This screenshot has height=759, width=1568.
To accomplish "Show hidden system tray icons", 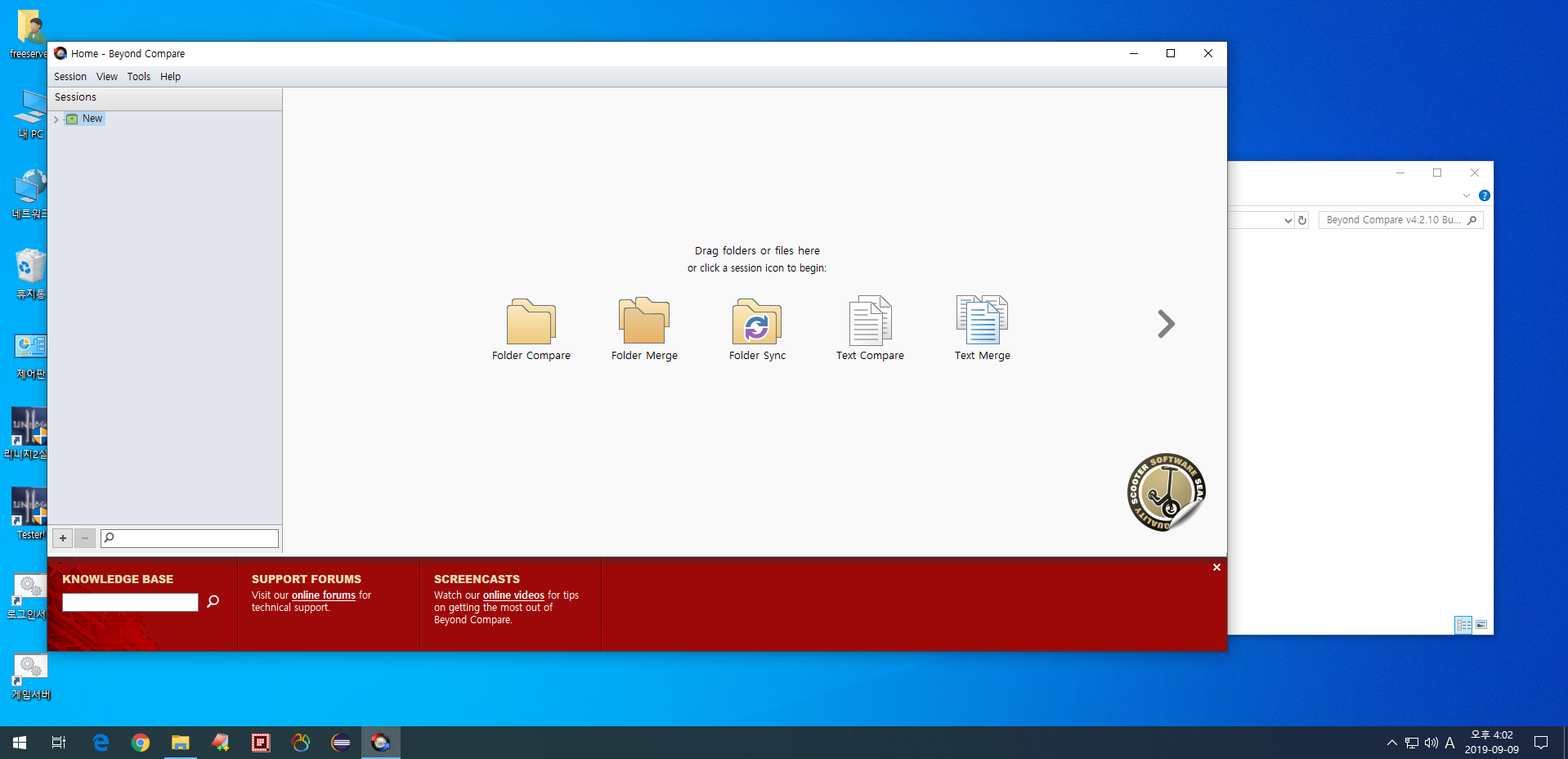I will (1391, 743).
